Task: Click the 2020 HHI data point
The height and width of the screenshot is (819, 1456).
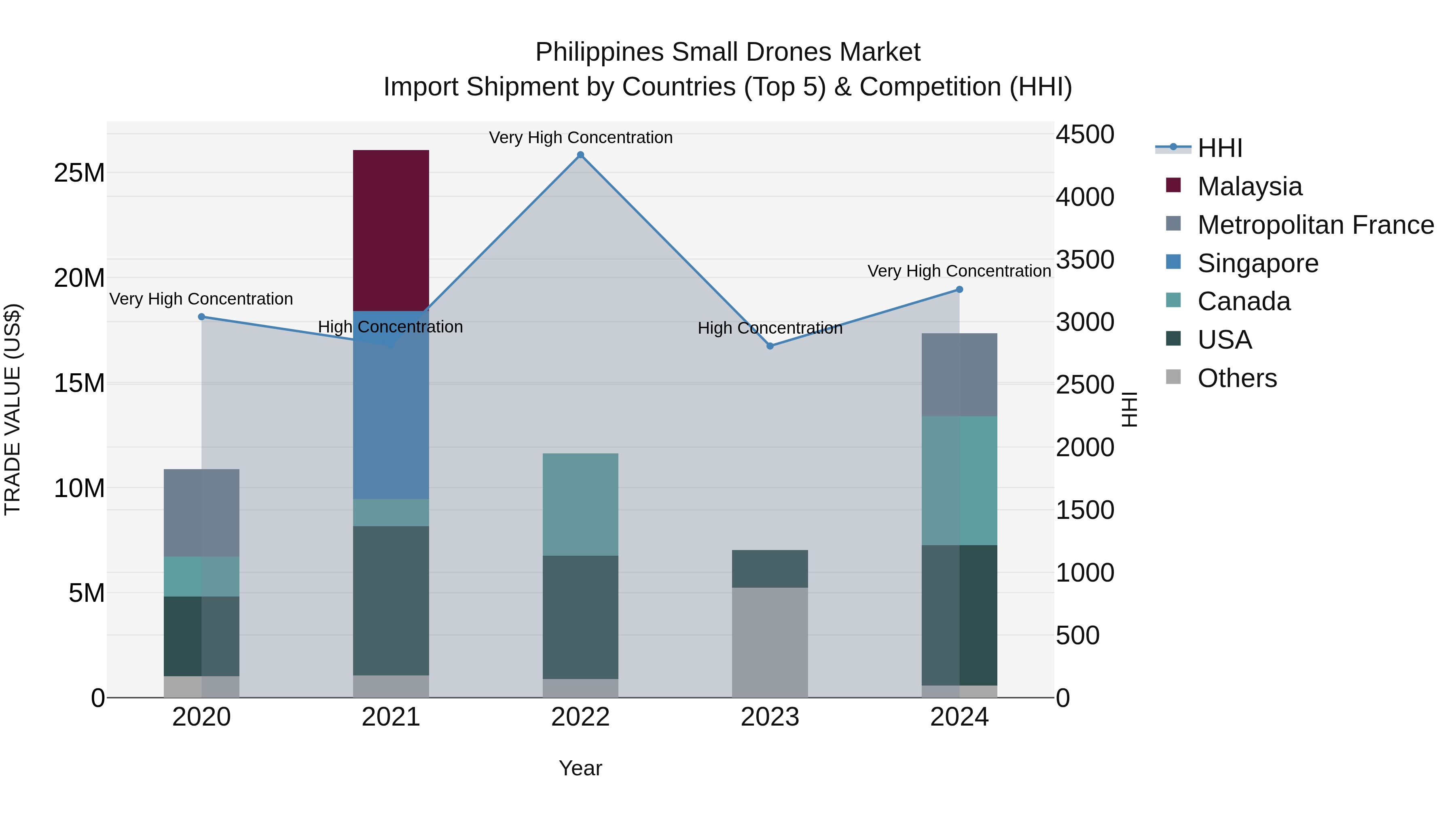Action: (x=202, y=317)
